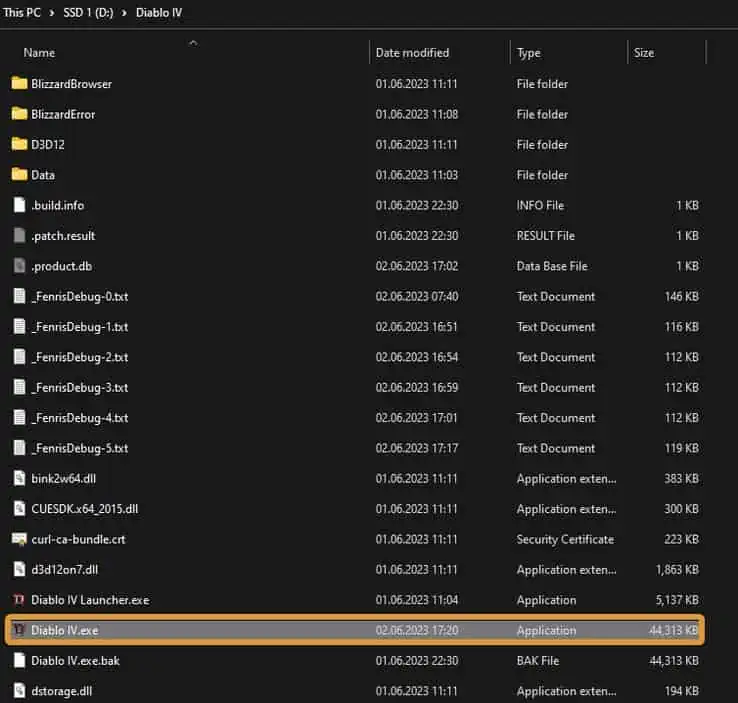Go to This PC in breadcrumb
The image size is (738, 703).
click(x=22, y=13)
